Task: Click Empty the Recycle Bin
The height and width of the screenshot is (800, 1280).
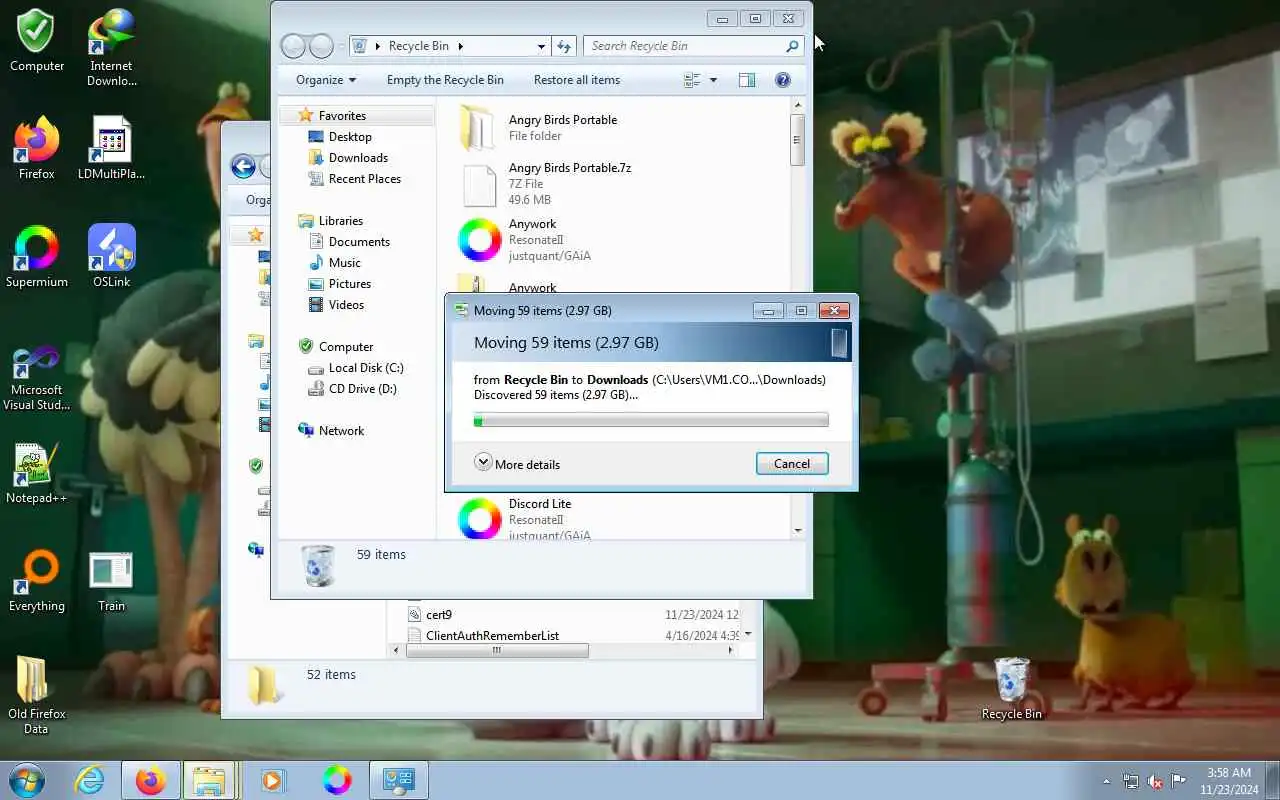Action: [x=445, y=80]
